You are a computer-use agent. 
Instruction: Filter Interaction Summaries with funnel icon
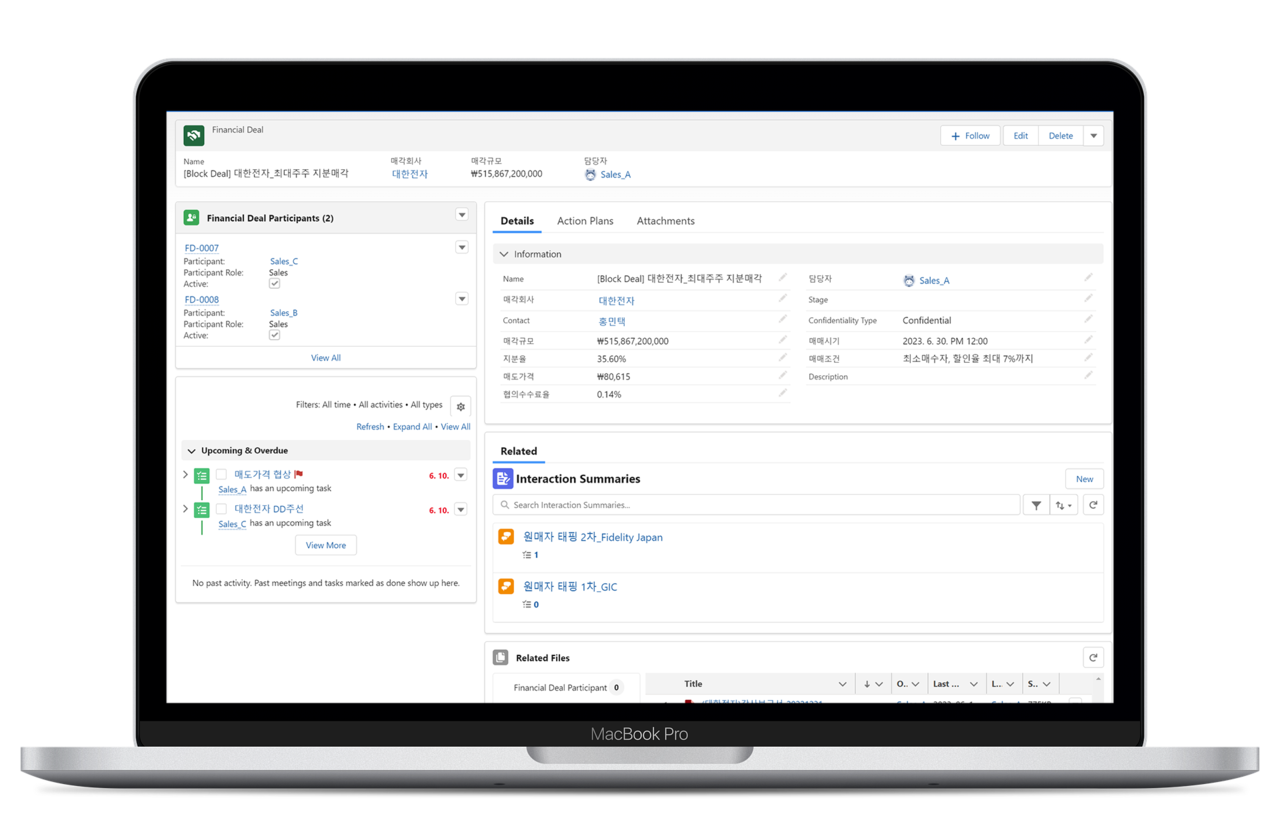click(x=1036, y=505)
